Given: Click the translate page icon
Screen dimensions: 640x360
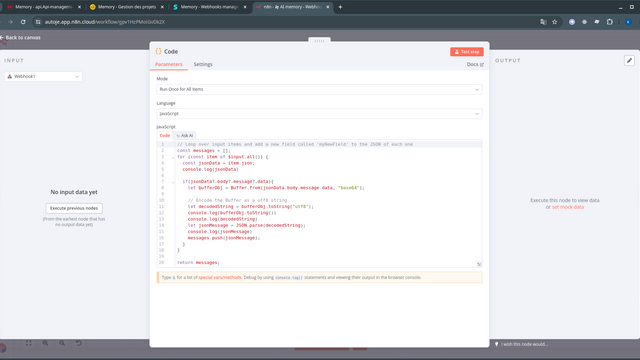Looking at the screenshot, I should point(543,22).
